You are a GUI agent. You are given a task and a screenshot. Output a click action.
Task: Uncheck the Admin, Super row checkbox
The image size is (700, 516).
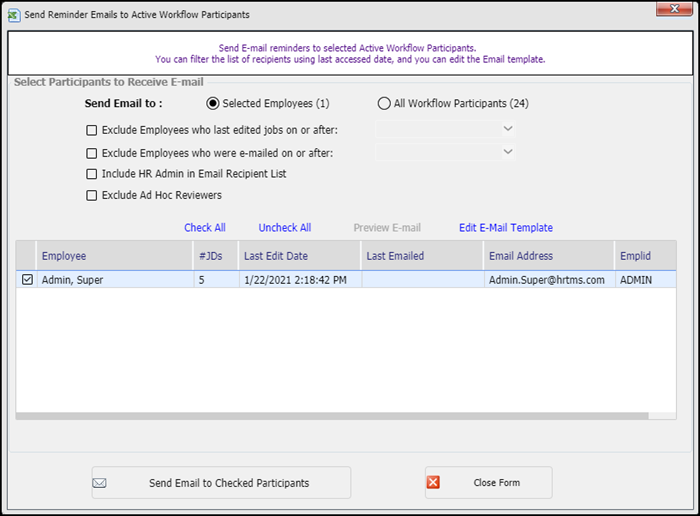point(27,281)
